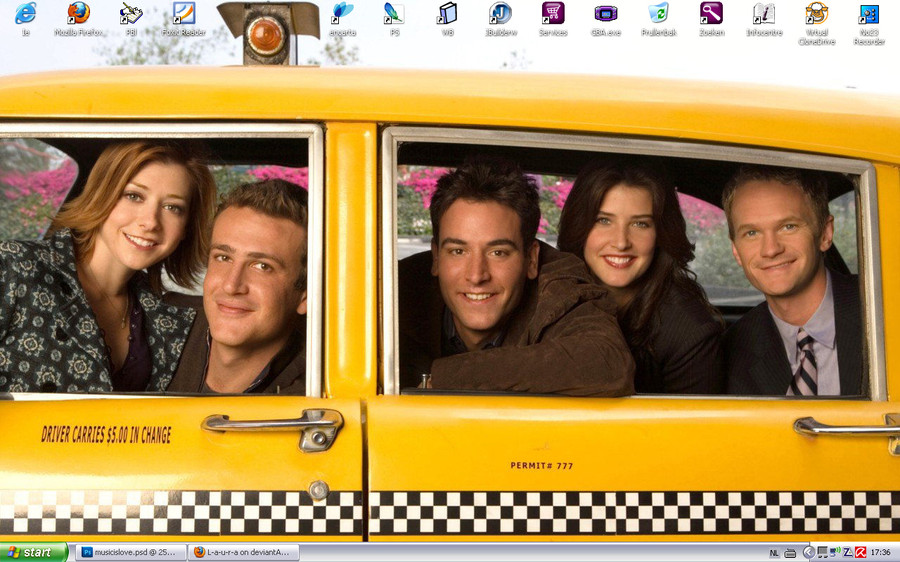
Task: Open the Avira antivirus tray icon
Action: tap(860, 552)
